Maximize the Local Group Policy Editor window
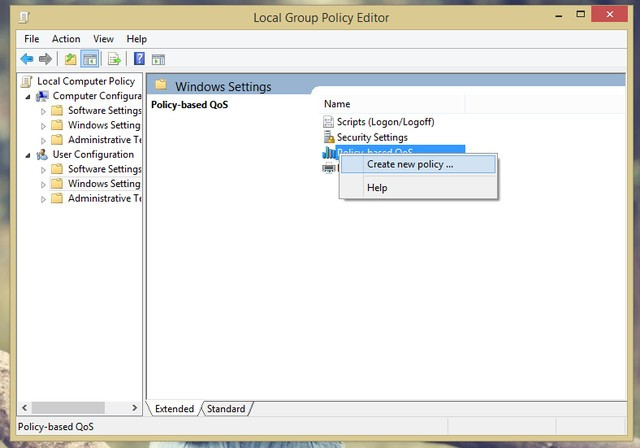Image resolution: width=640 pixels, height=448 pixels. point(580,14)
